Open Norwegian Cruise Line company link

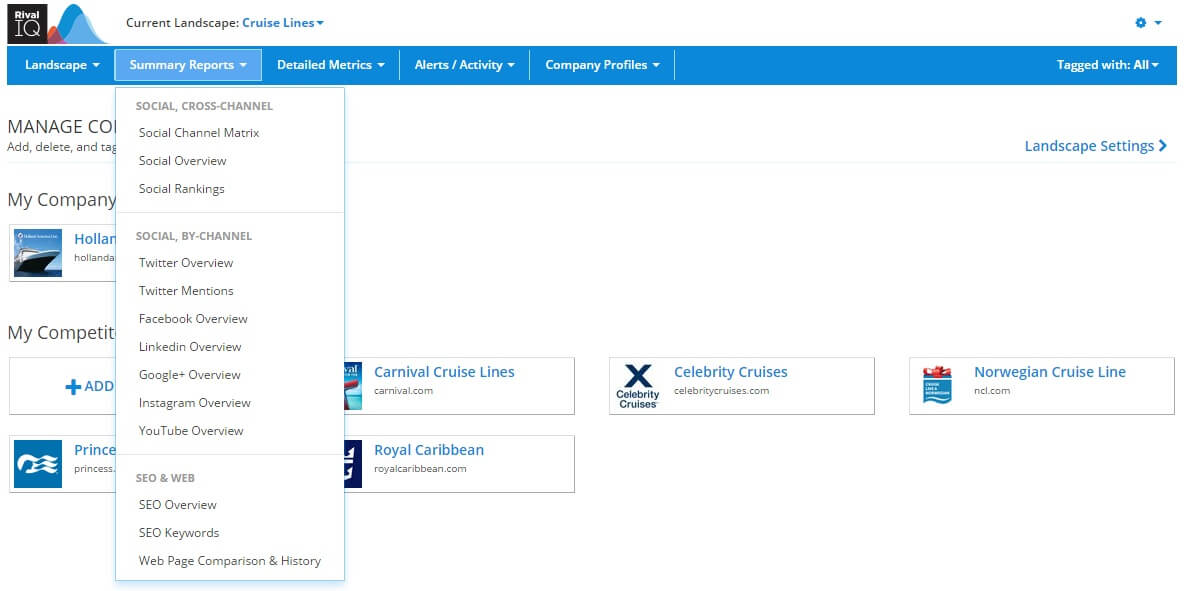(1050, 372)
